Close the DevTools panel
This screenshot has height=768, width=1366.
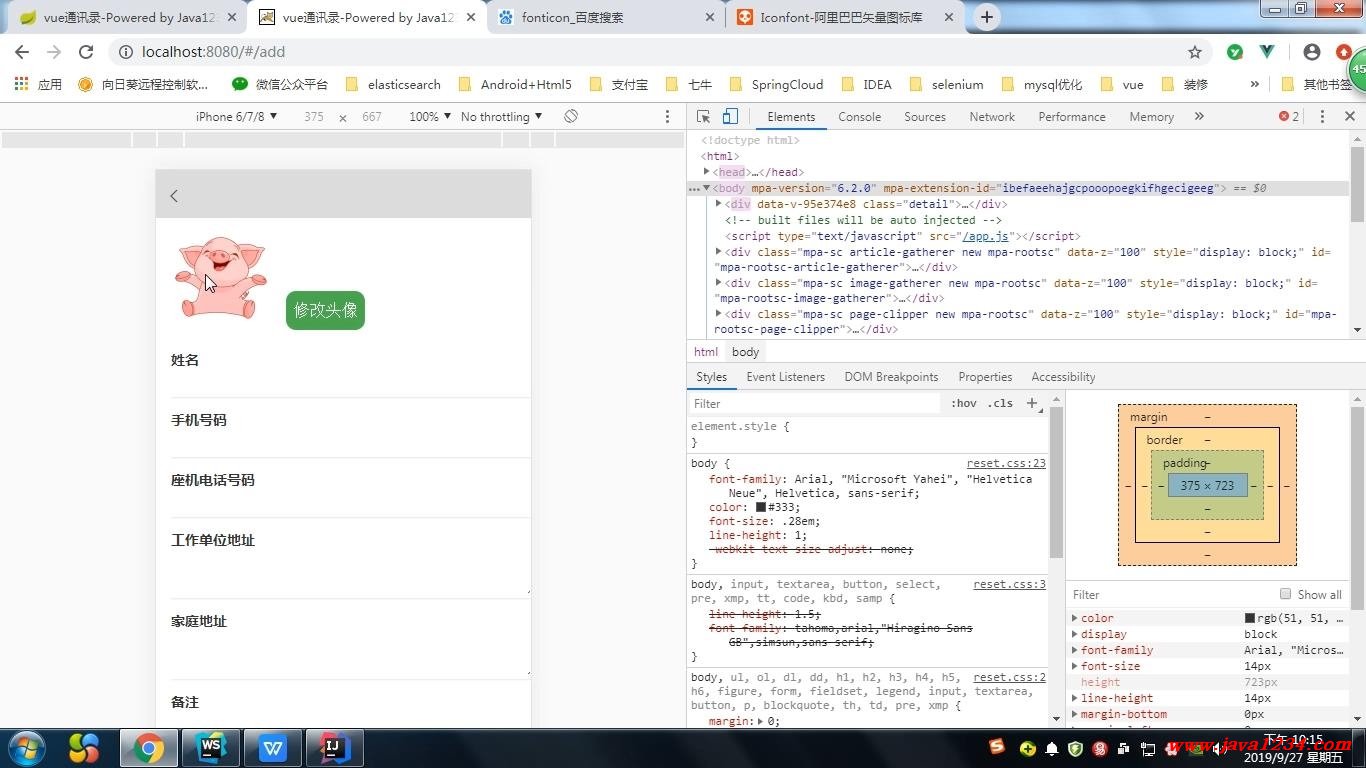tap(1349, 116)
